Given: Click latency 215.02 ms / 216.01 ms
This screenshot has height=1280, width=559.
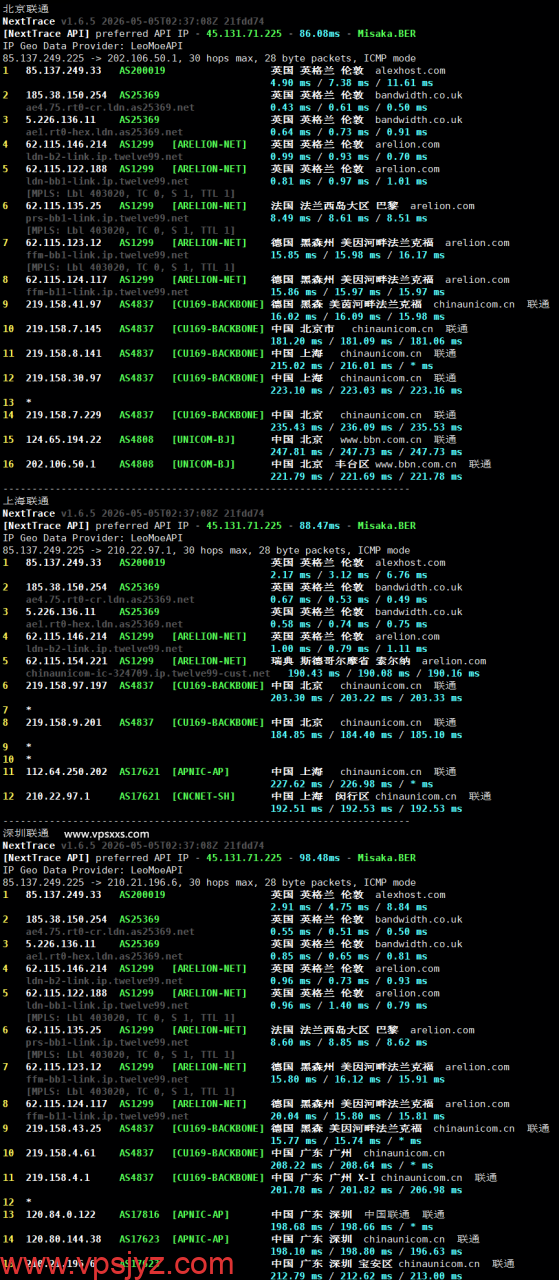Looking at the screenshot, I should pos(332,366).
